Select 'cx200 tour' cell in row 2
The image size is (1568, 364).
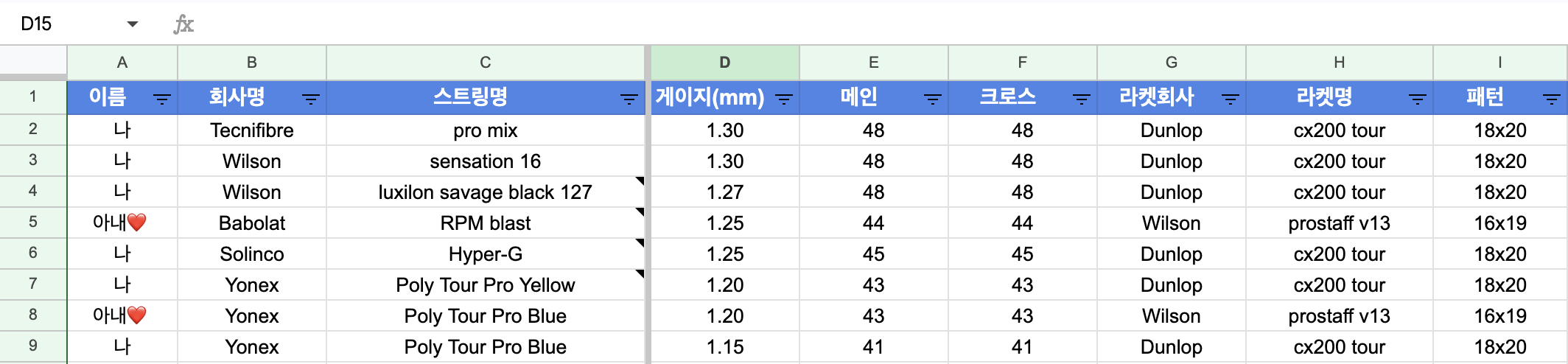point(1340,130)
